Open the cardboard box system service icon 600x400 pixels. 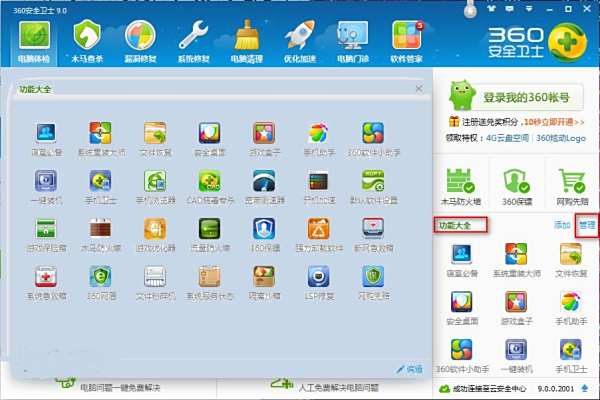point(209,282)
